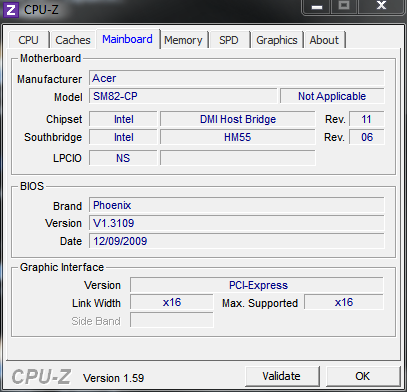
Task: Select the Manufacturer field showing Acer
Action: pos(237,78)
